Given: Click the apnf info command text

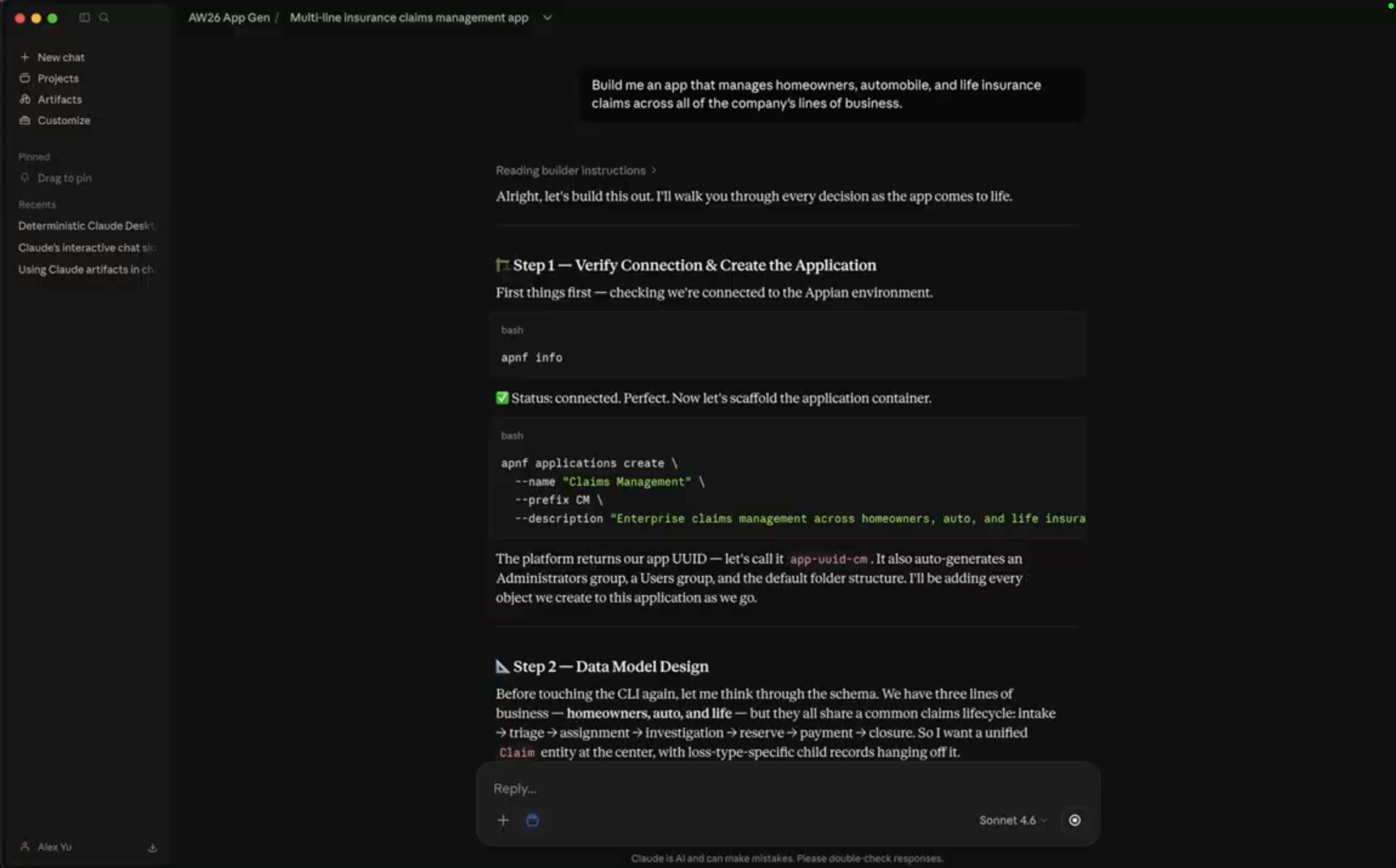Looking at the screenshot, I should [x=532, y=358].
